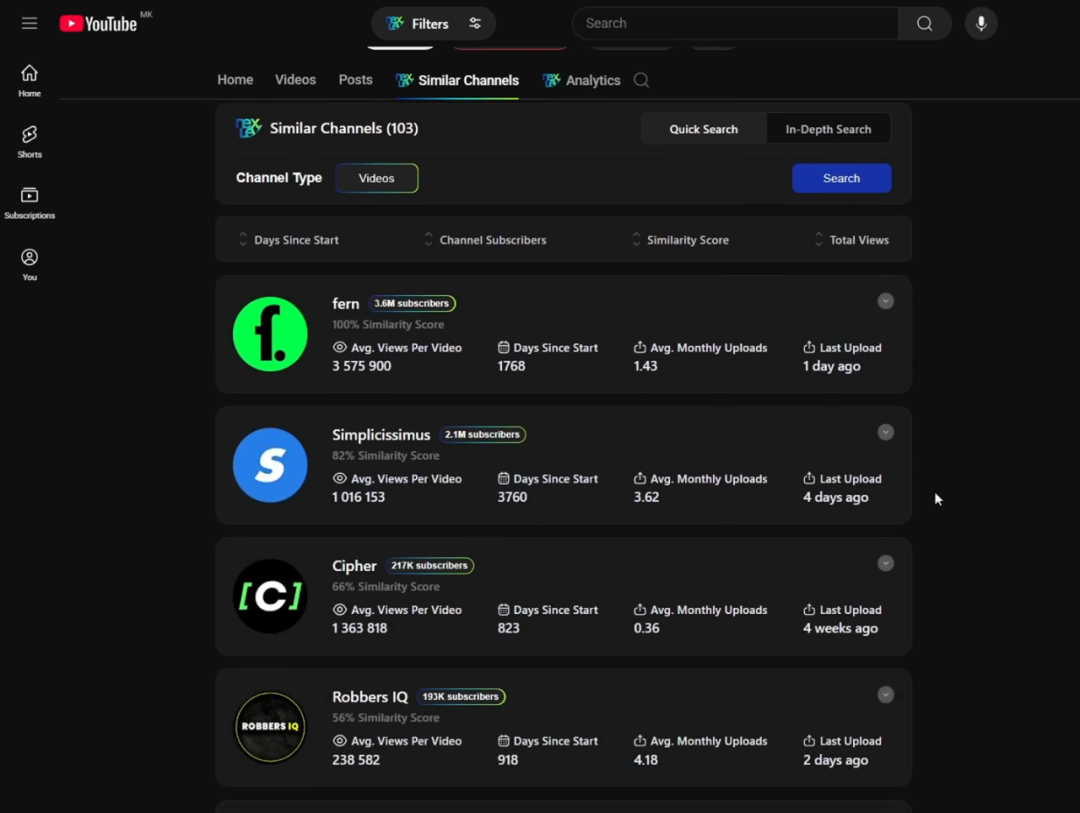The image size is (1080, 813).
Task: Click the 82% Similarity Score text
Action: [x=386, y=455]
